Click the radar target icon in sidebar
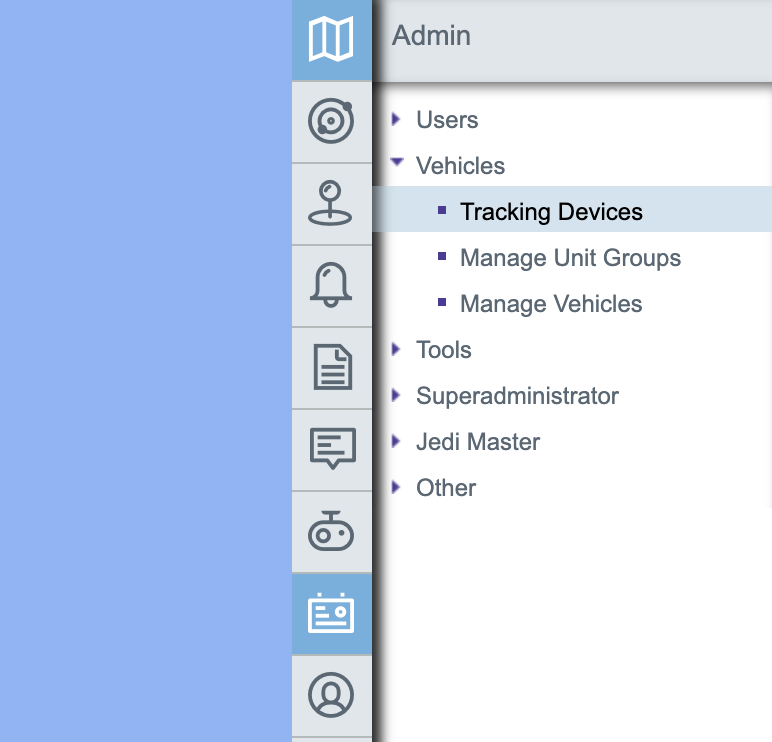772x742 pixels. pos(331,122)
